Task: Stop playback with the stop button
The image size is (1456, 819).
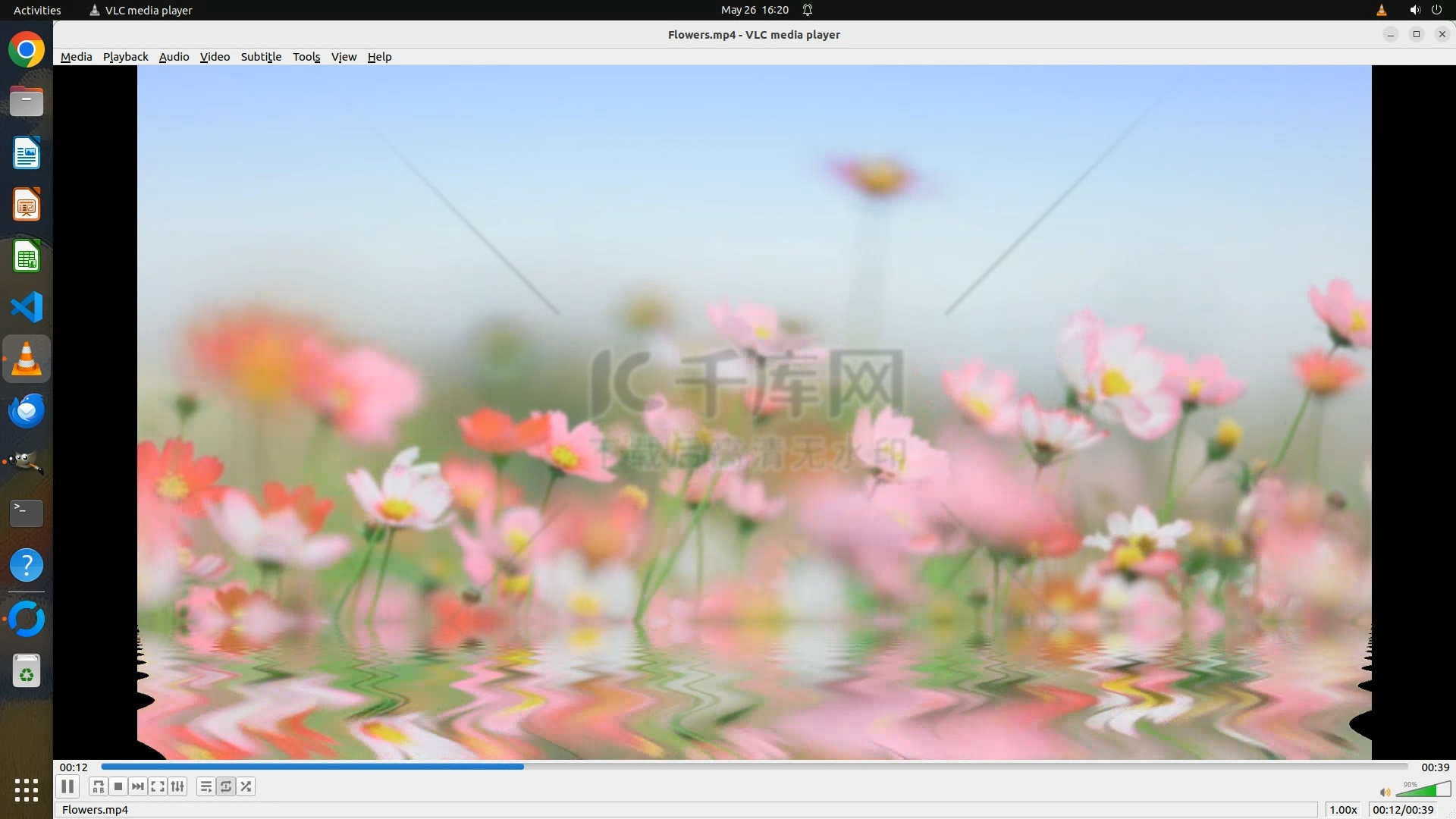Action: [x=118, y=786]
